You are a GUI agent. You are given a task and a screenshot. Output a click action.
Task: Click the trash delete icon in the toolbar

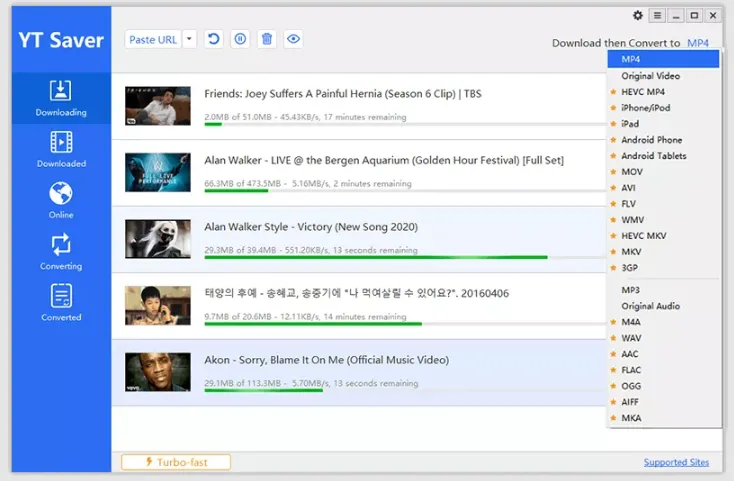[267, 39]
